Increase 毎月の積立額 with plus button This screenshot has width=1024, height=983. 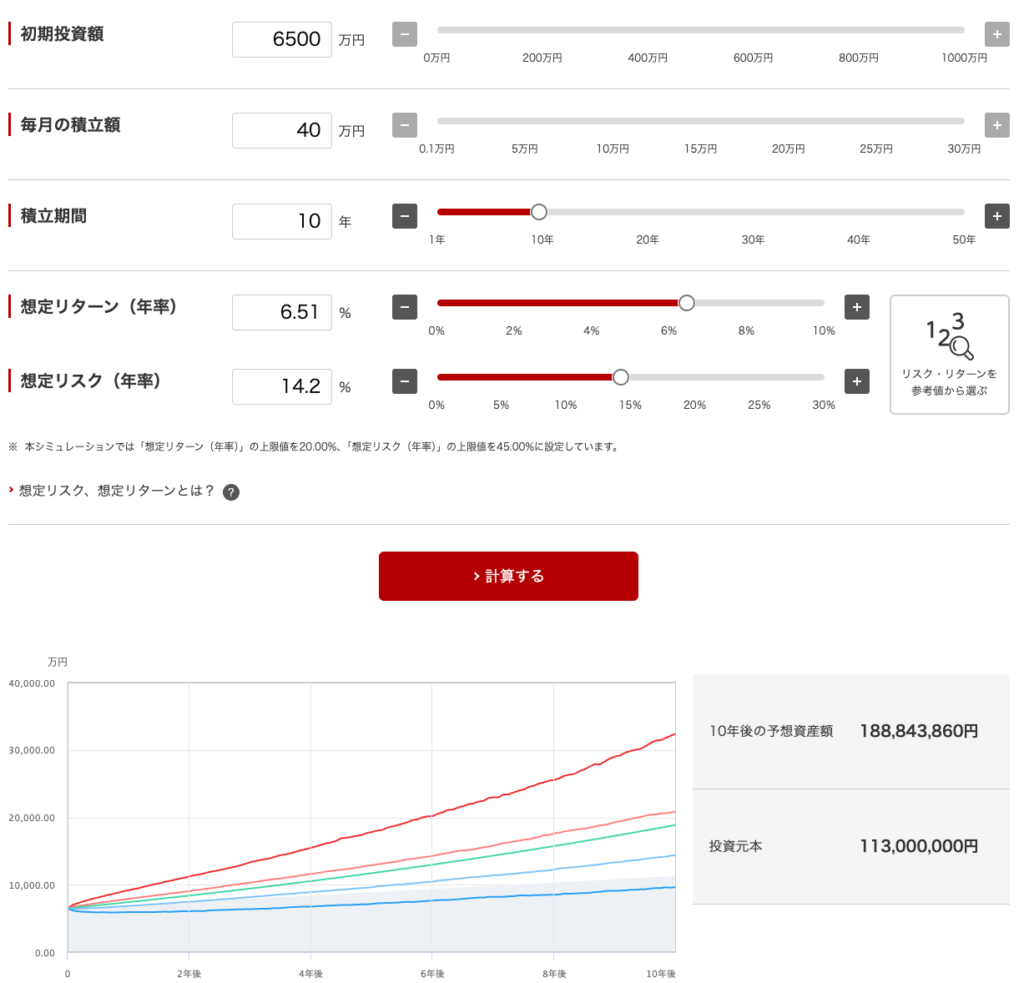[996, 126]
